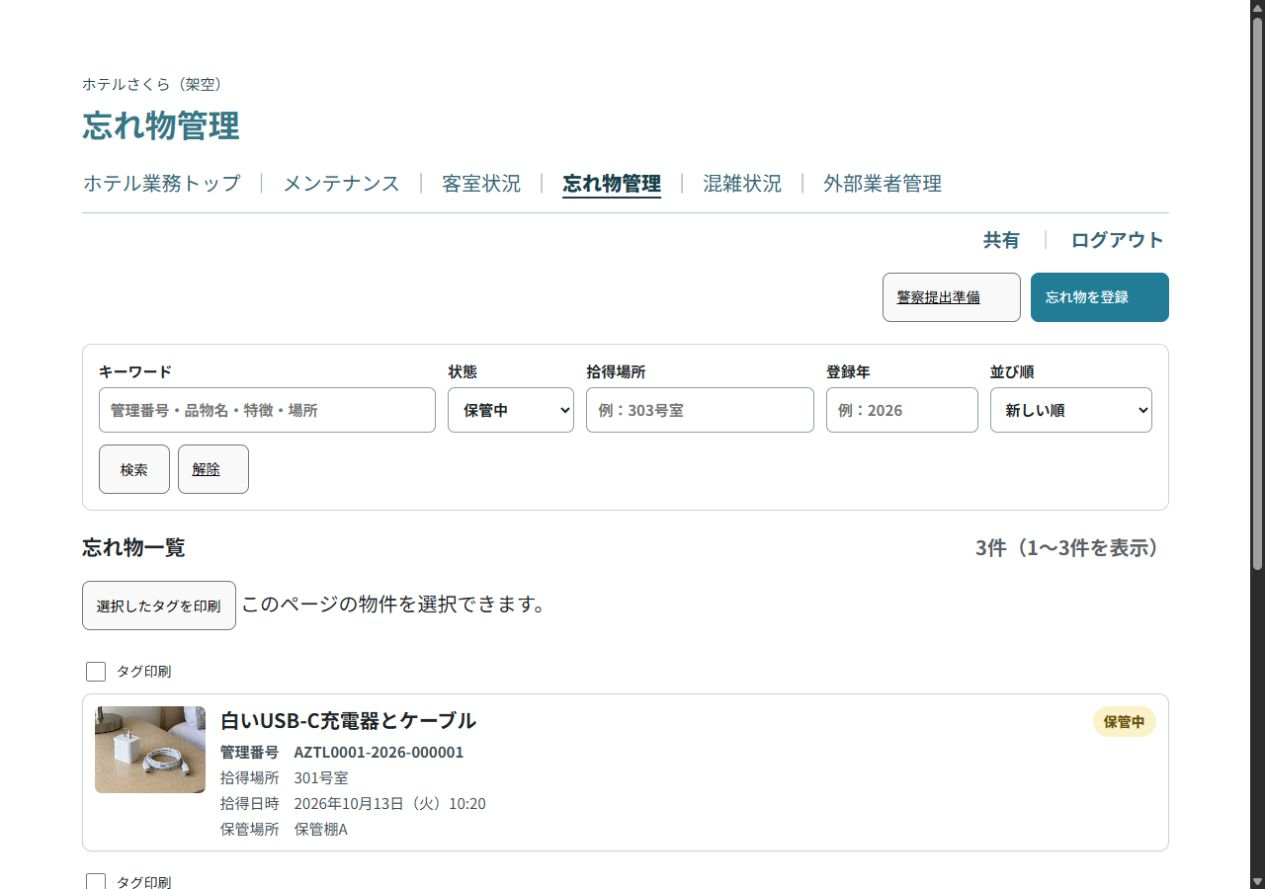Image resolution: width=1265 pixels, height=889 pixels.
Task: Click the page vertical scrollbar thumb
Action: coord(1257,295)
